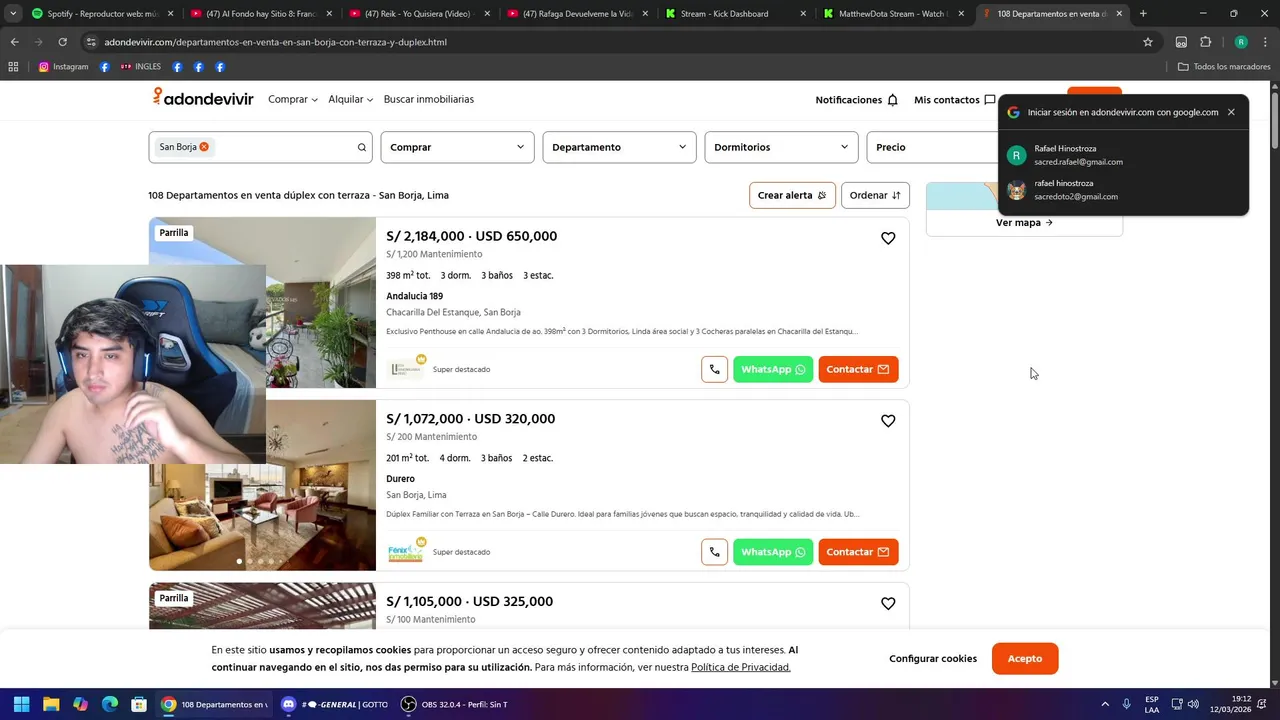This screenshot has height=720, width=1280.
Task: Open browser extensions puzzle icon
Action: pyautogui.click(x=1205, y=42)
